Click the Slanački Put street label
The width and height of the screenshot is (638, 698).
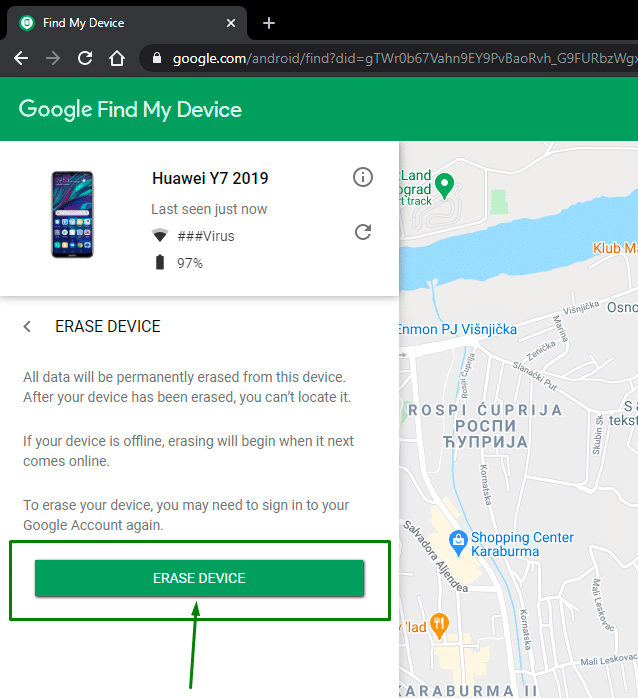pos(535,376)
